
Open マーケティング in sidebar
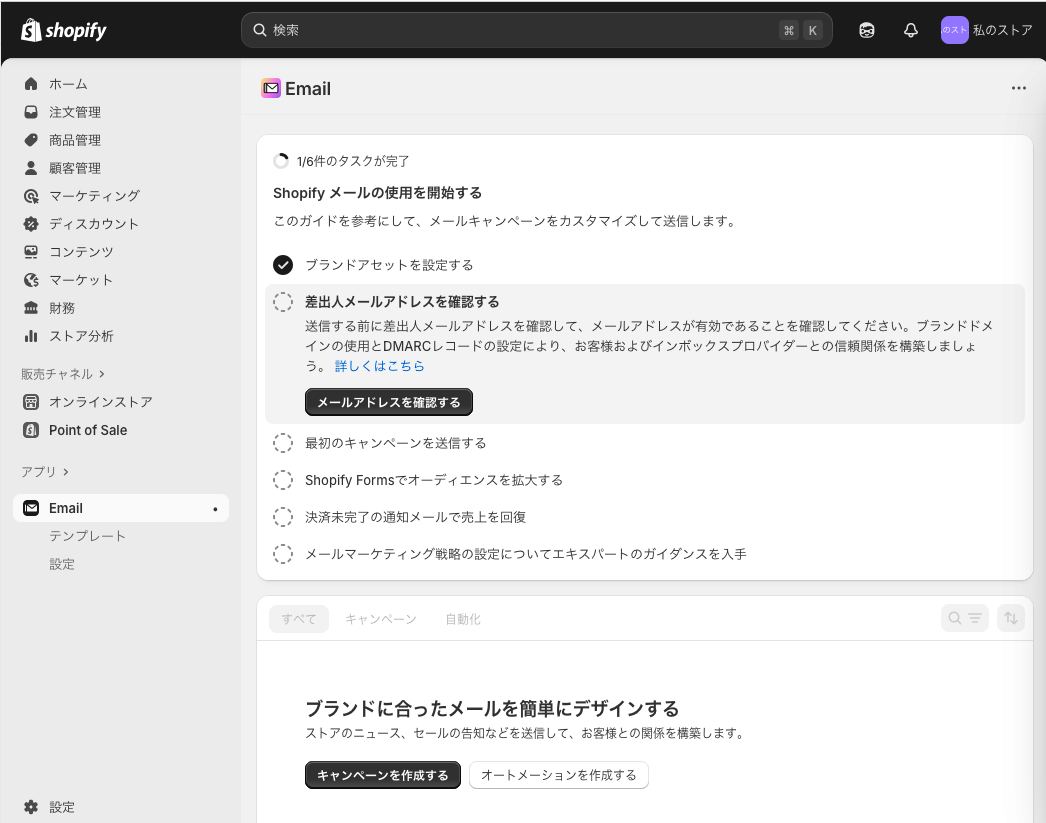(94, 196)
